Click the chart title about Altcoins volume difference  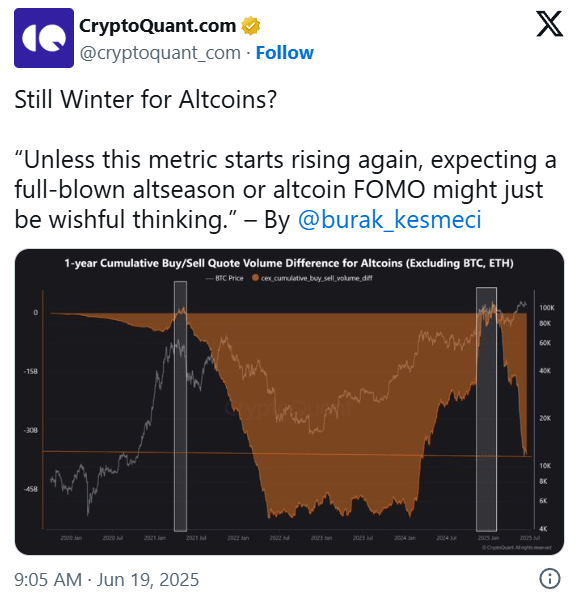(x=289, y=263)
